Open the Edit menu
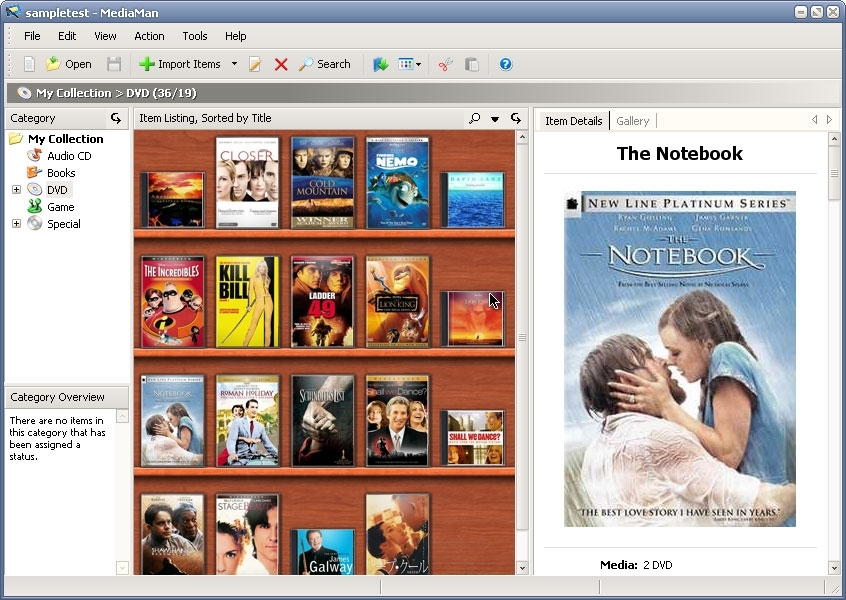Viewport: 846px width, 600px height. tap(67, 36)
